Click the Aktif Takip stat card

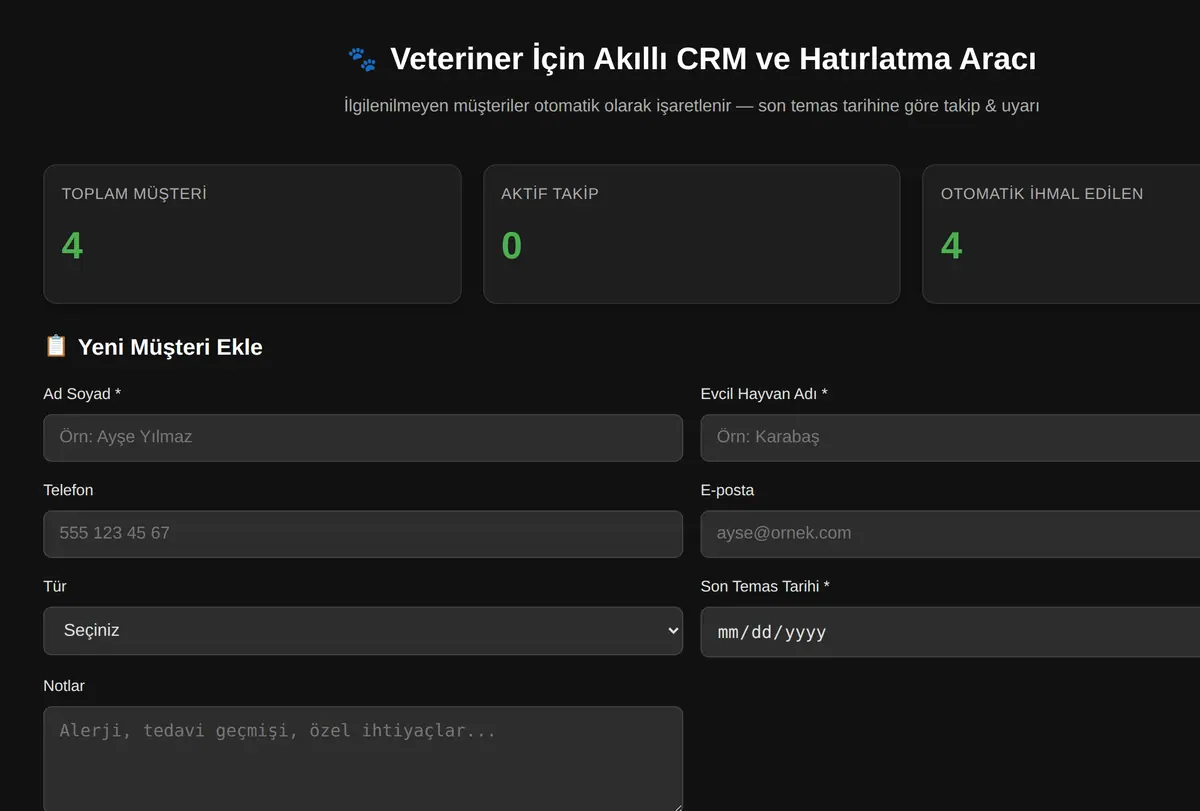tap(692, 234)
